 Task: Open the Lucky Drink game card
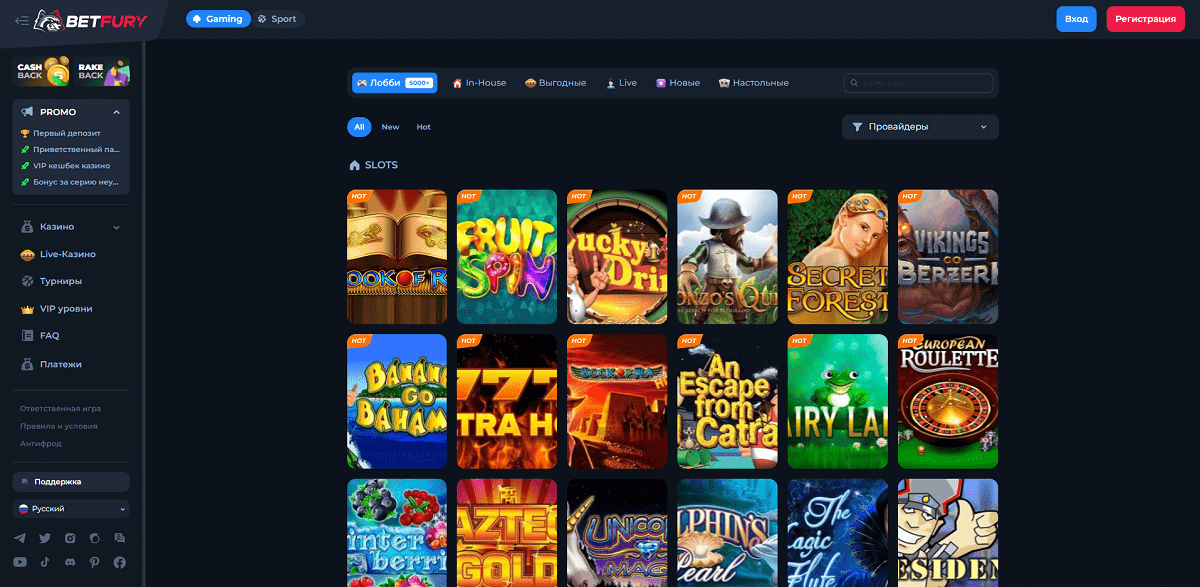[x=617, y=257]
